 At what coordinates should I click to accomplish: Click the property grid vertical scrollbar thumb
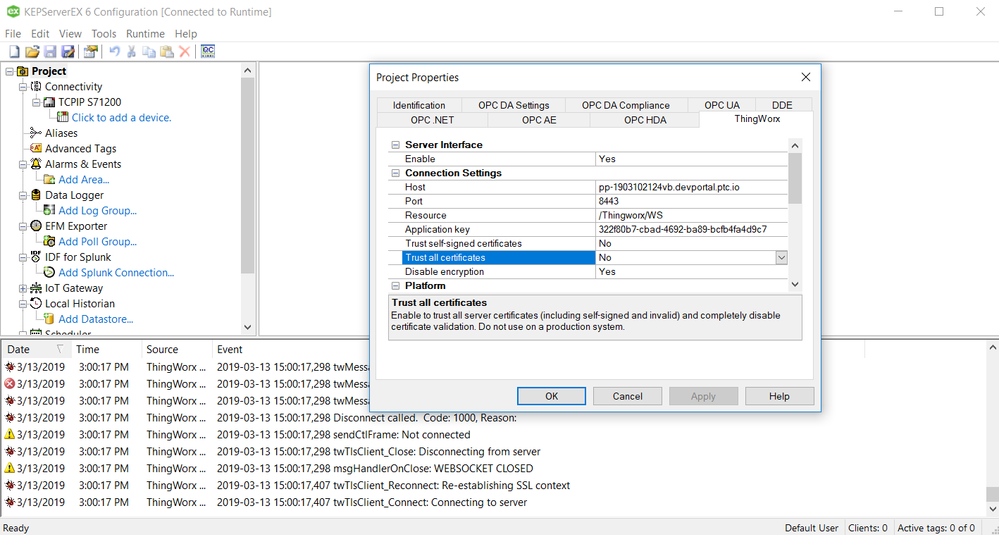[x=795, y=178]
